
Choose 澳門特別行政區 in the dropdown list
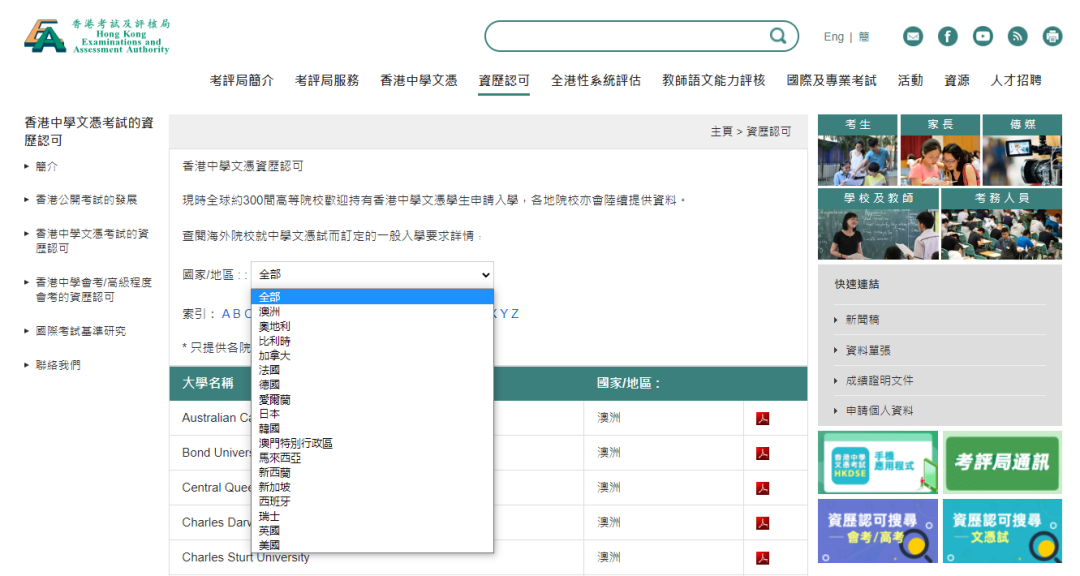(x=295, y=443)
